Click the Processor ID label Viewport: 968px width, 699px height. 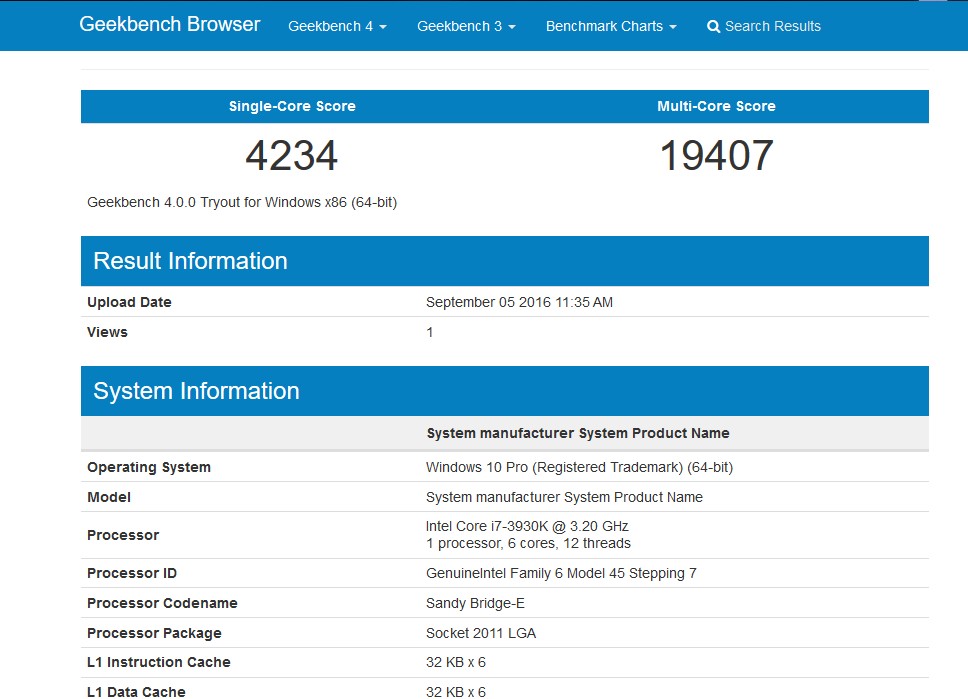coord(131,574)
